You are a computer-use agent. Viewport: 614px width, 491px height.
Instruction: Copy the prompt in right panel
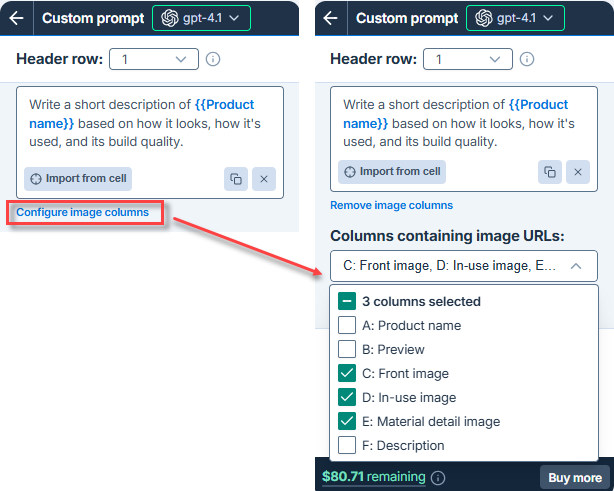tap(550, 171)
